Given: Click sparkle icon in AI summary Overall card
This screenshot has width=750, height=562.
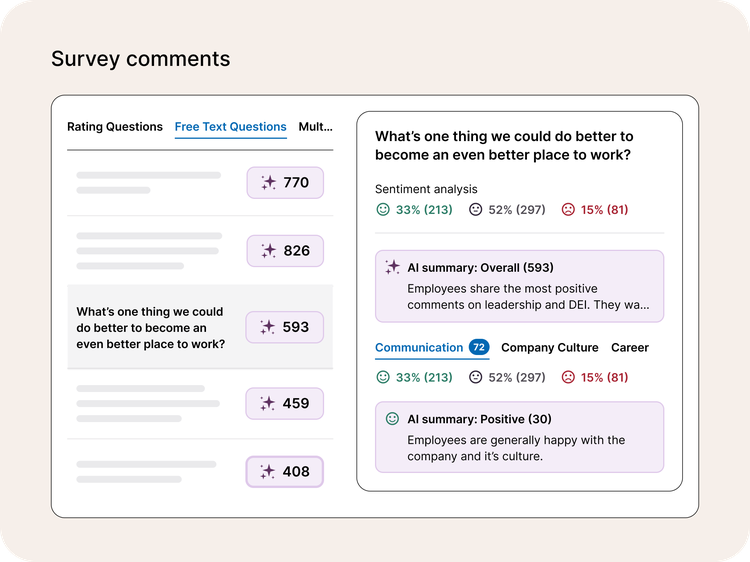Looking at the screenshot, I should point(392,267).
